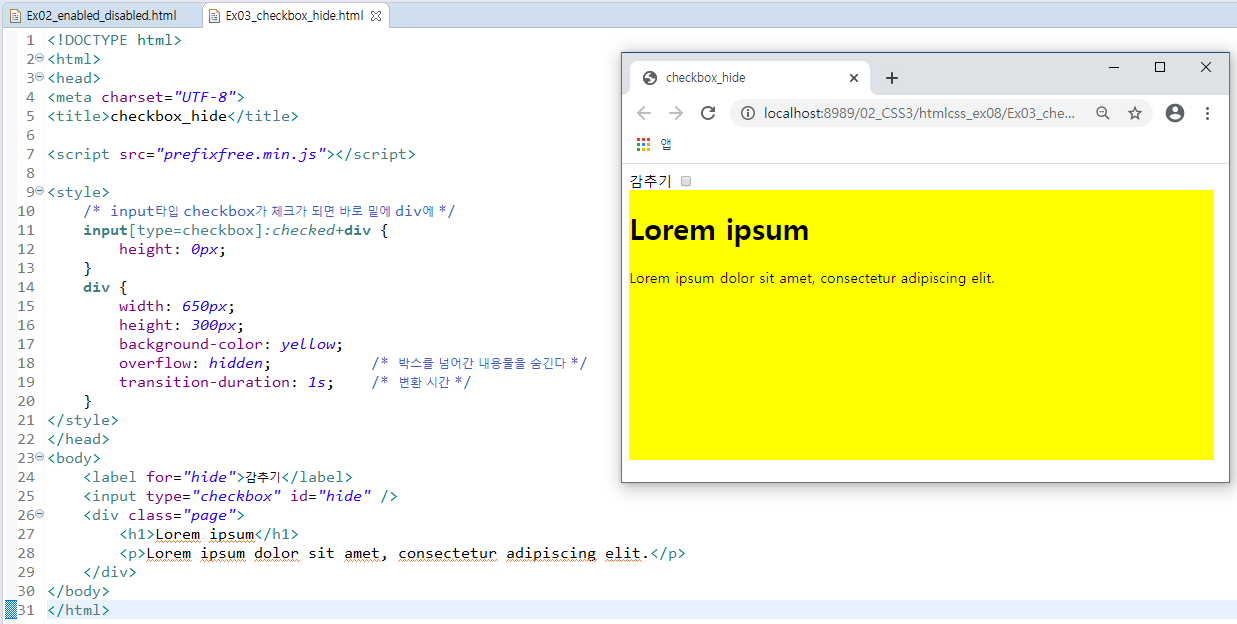Go forward in browser history

click(676, 113)
